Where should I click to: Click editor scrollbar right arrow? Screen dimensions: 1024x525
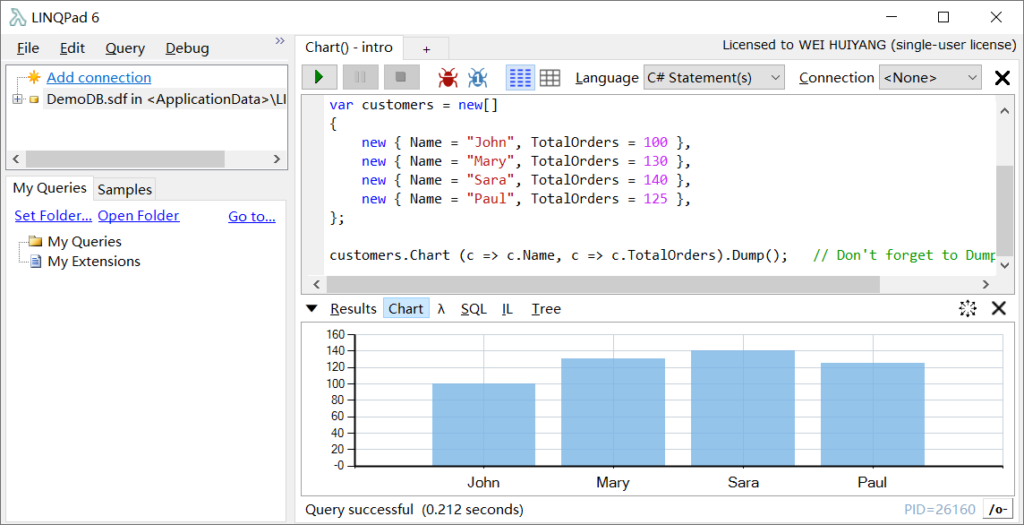coord(985,284)
